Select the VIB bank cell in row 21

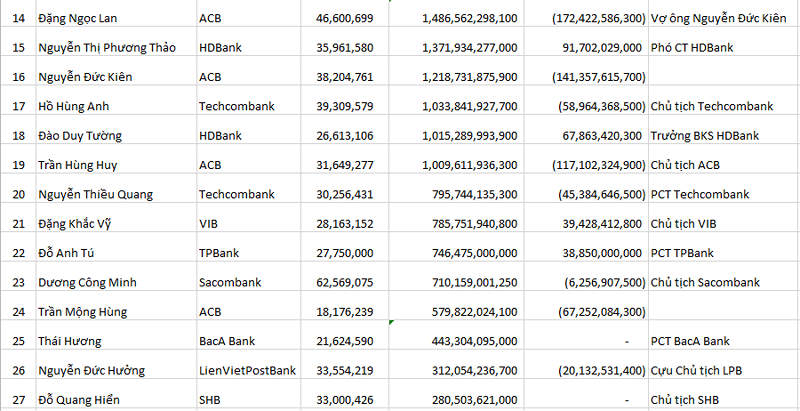[248, 224]
